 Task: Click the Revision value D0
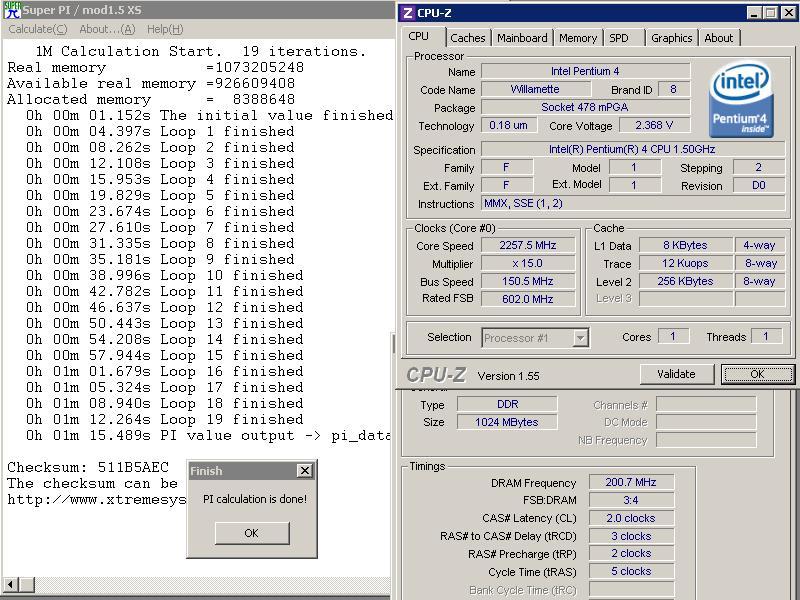[759, 185]
